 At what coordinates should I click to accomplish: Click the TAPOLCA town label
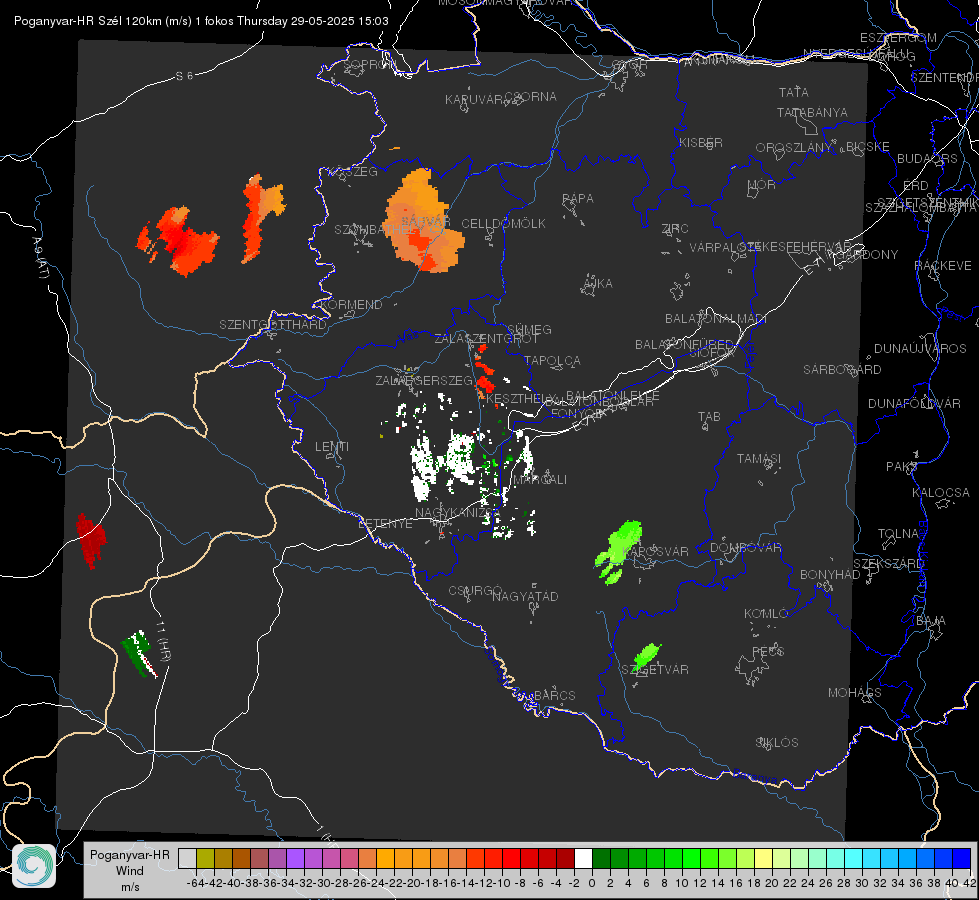coord(552,361)
